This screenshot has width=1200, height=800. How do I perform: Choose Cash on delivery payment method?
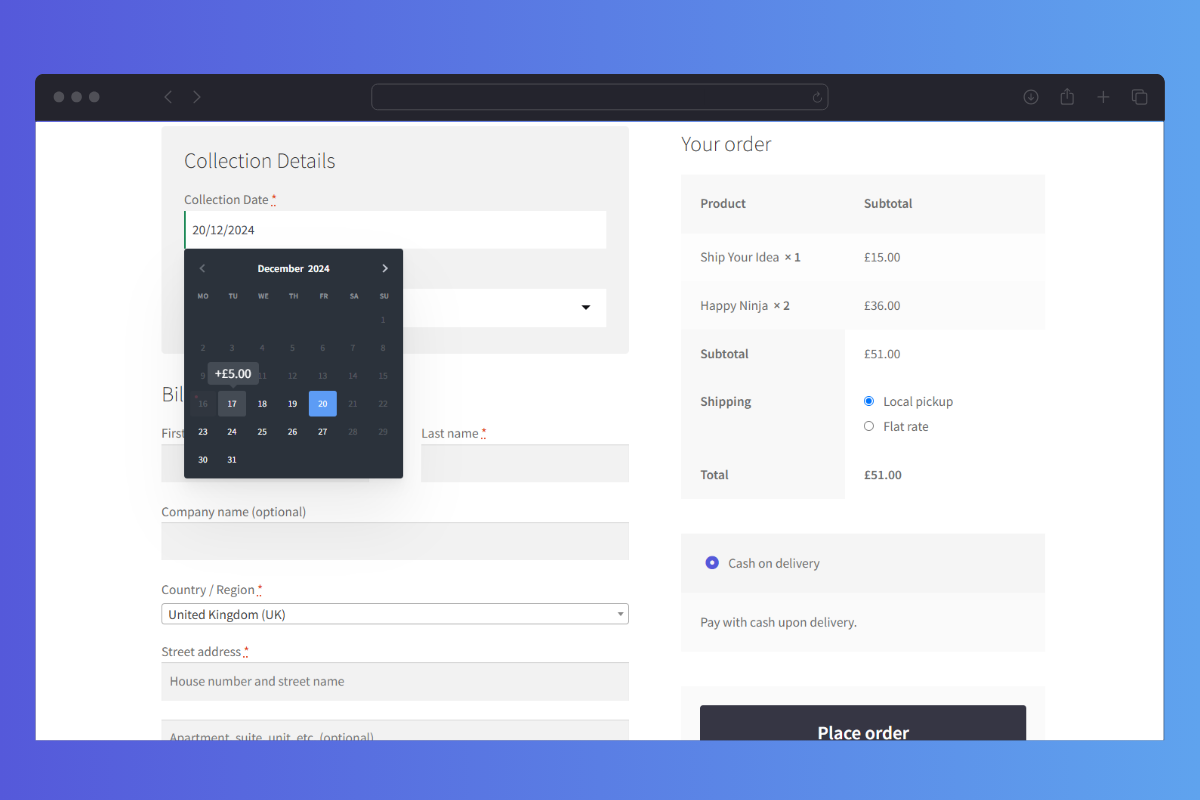tap(712, 562)
